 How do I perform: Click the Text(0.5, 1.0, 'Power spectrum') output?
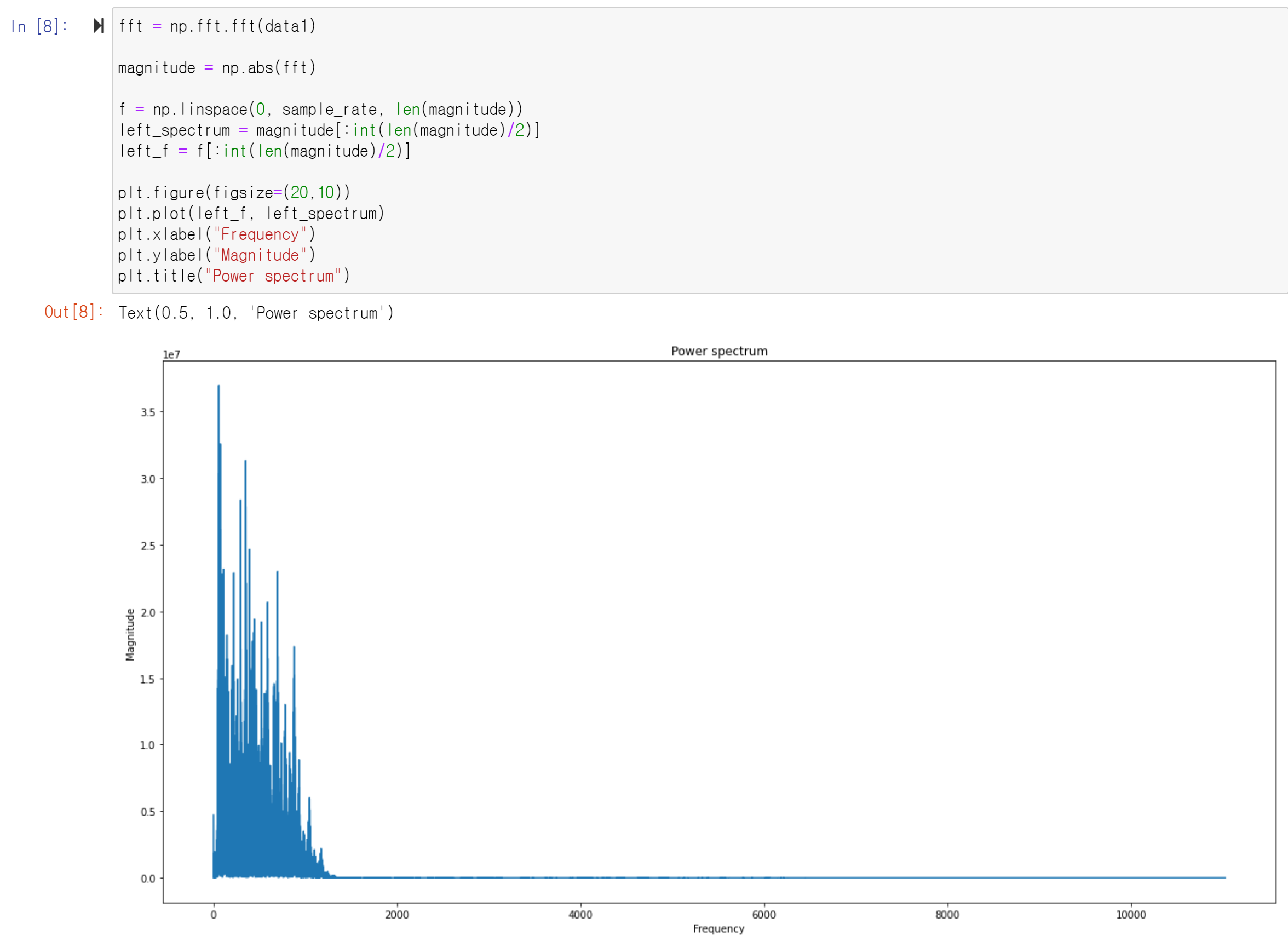pyautogui.click(x=256, y=313)
